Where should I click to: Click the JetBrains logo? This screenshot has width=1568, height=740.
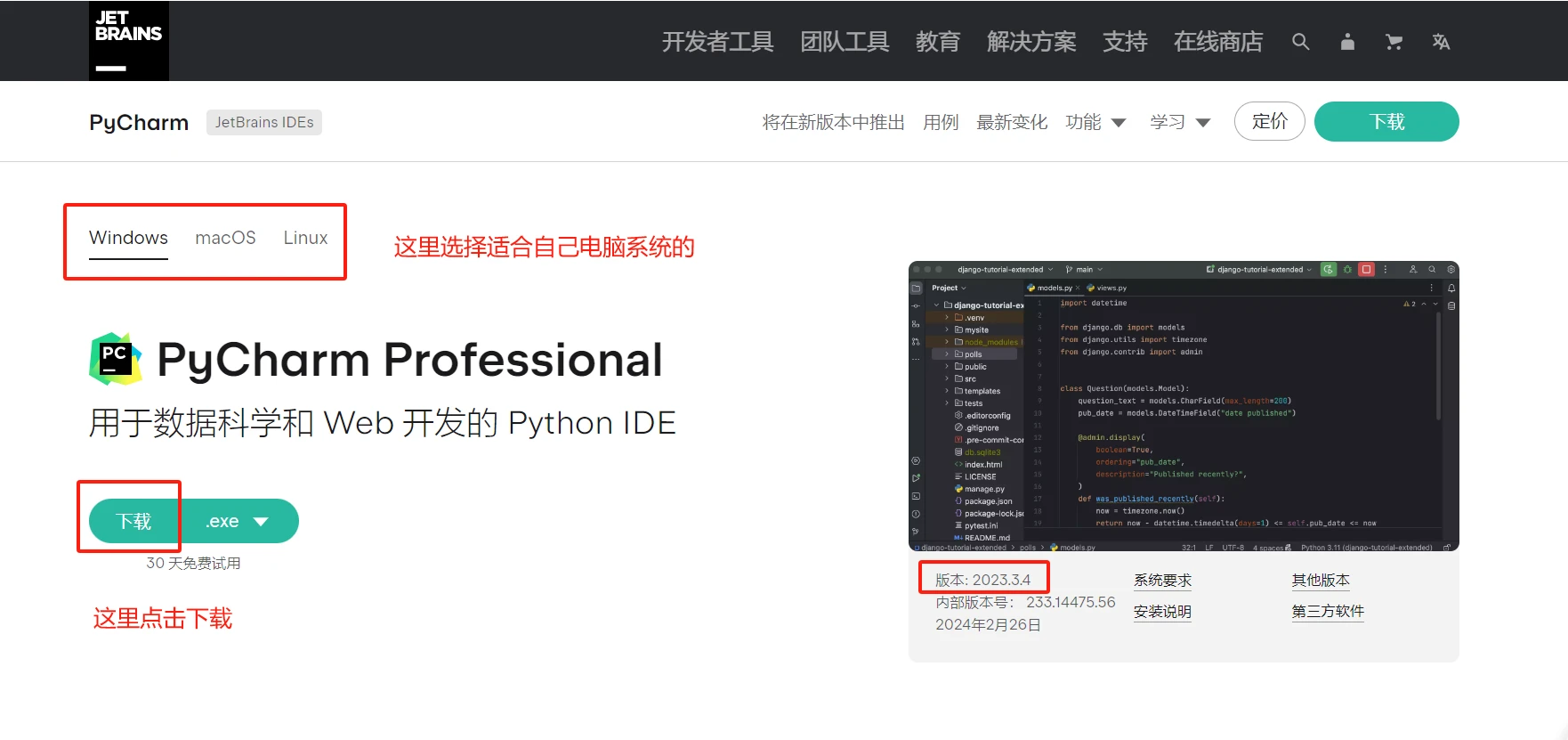click(129, 40)
